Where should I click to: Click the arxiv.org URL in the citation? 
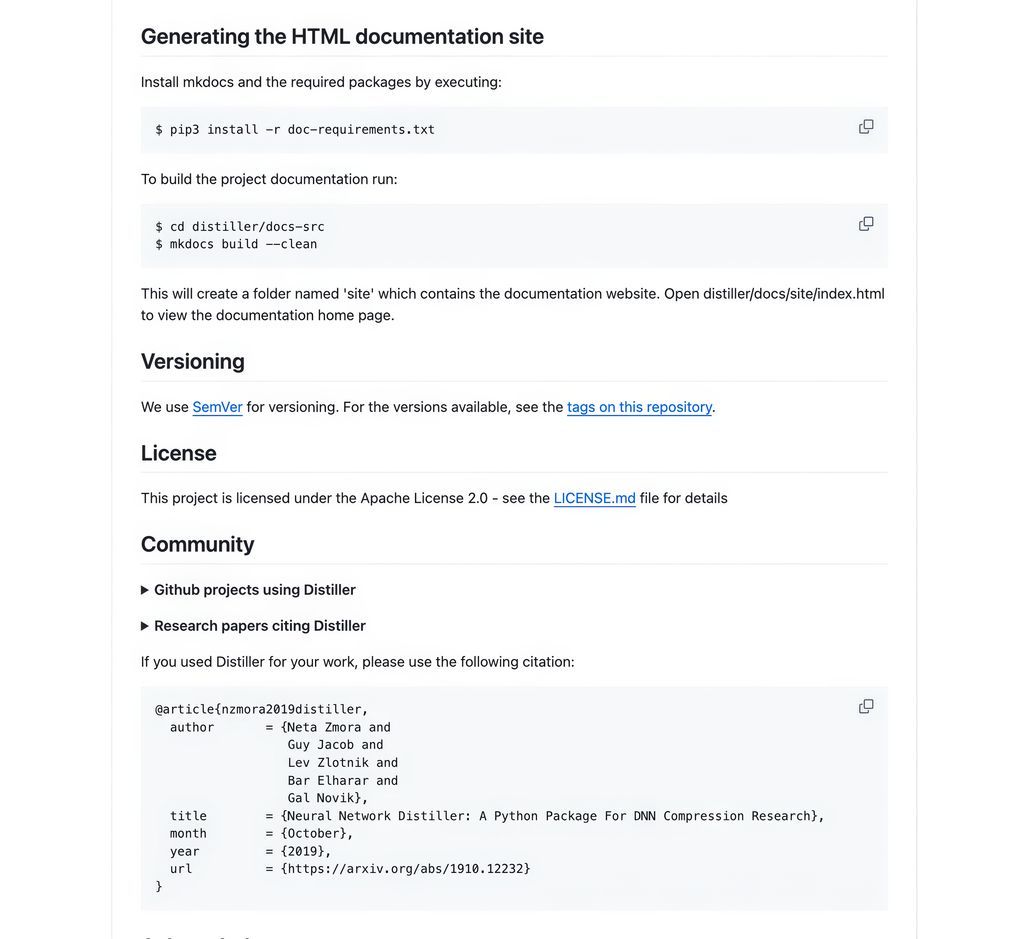coord(405,869)
